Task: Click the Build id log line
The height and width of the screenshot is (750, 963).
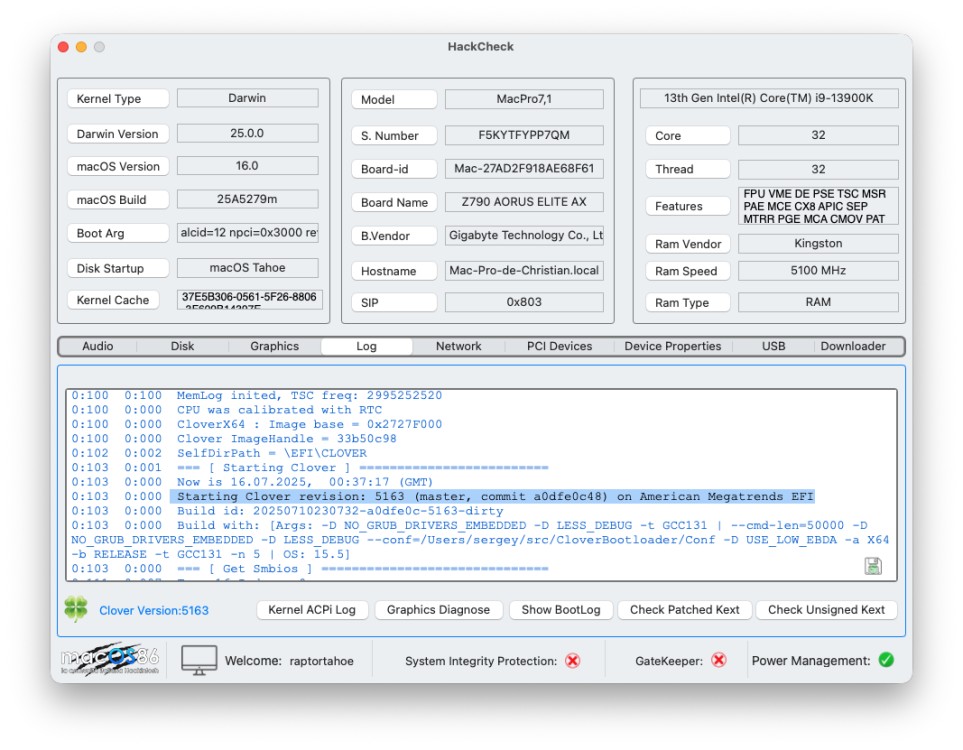Action: pyautogui.click(x=340, y=511)
